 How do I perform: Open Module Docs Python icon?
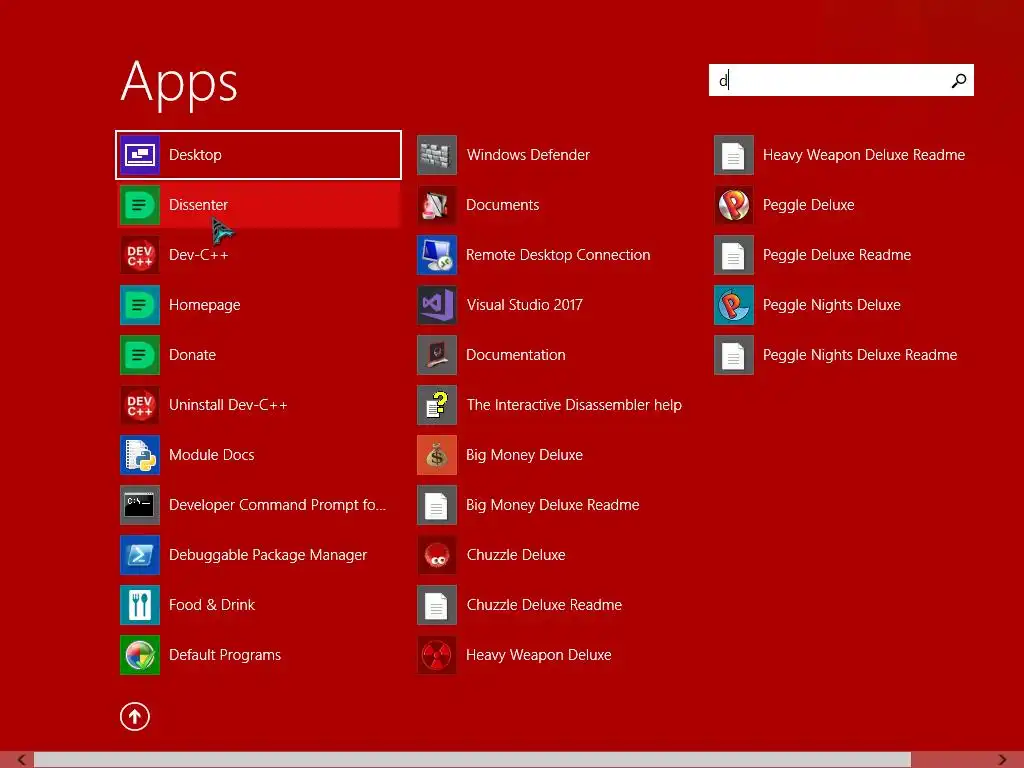point(140,455)
